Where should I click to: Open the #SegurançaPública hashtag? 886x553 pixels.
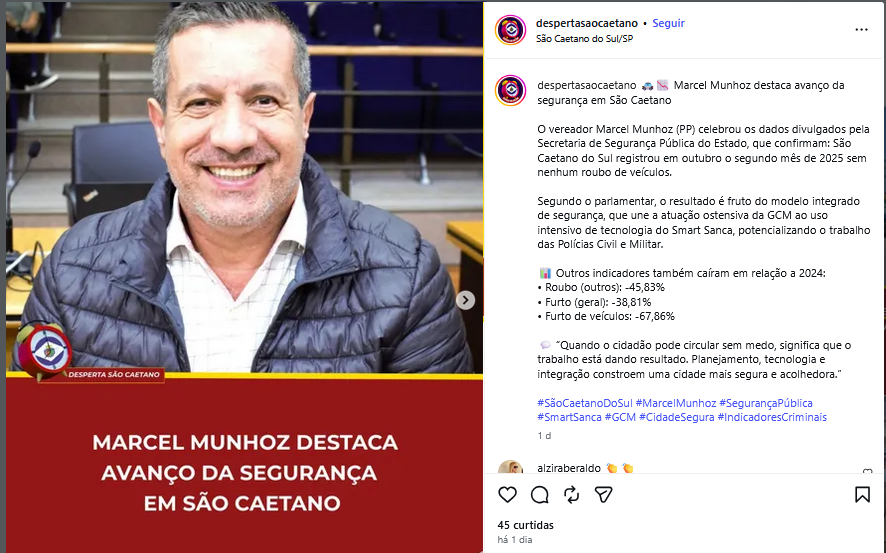click(766, 403)
